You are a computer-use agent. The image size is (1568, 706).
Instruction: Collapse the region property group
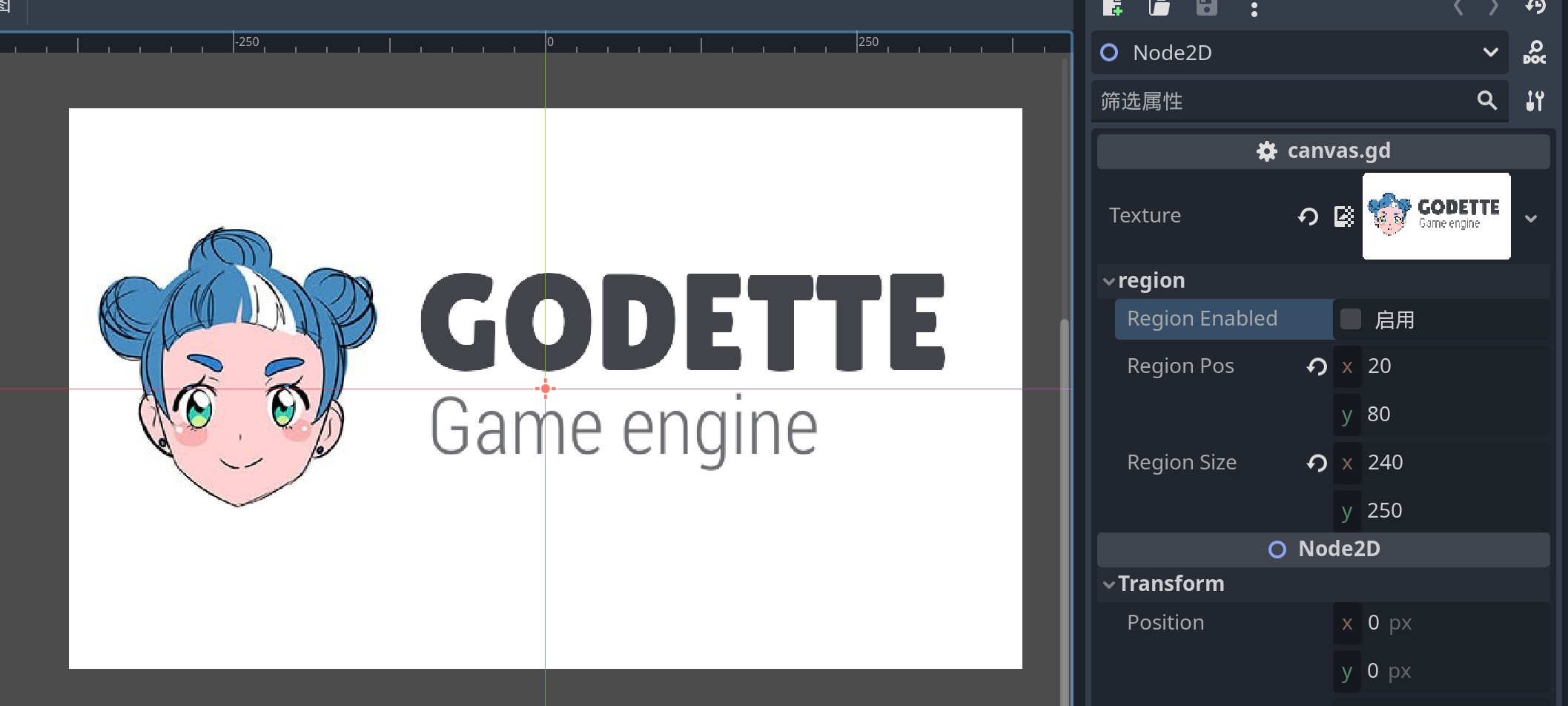(x=1109, y=281)
